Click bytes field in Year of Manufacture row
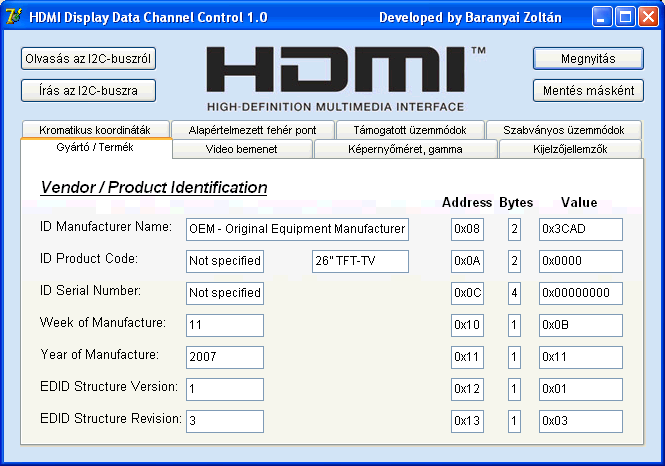 [x=514, y=357]
